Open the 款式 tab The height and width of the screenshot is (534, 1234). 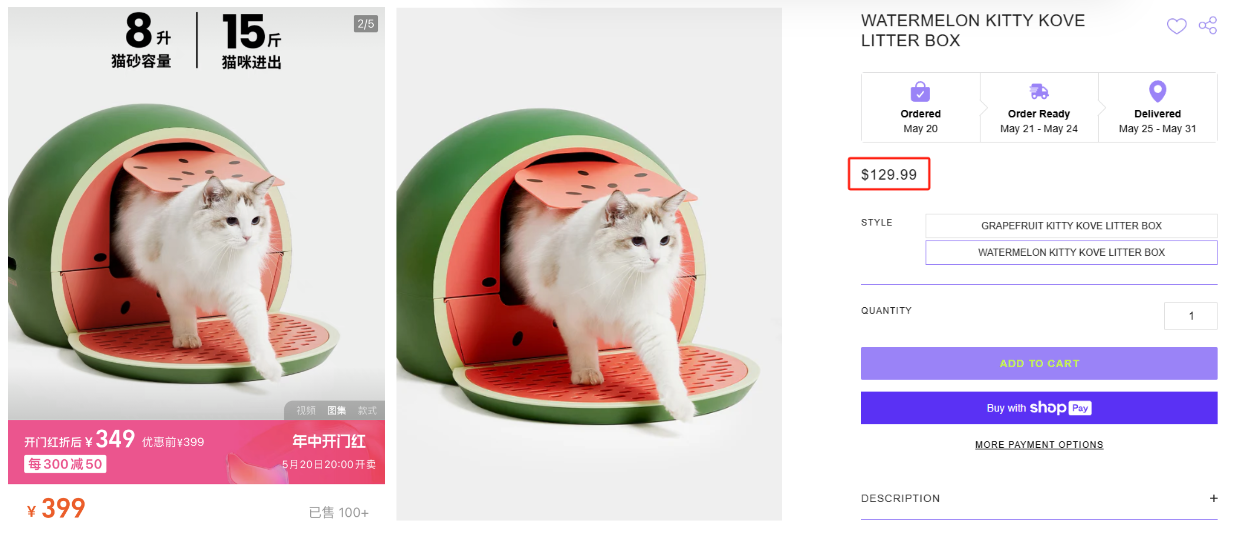(367, 410)
